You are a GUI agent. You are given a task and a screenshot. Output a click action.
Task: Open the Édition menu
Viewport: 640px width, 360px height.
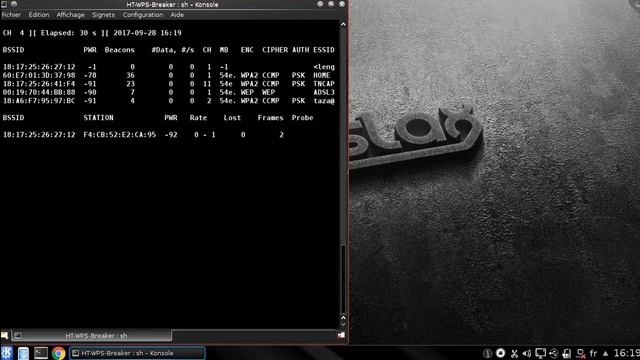click(39, 15)
